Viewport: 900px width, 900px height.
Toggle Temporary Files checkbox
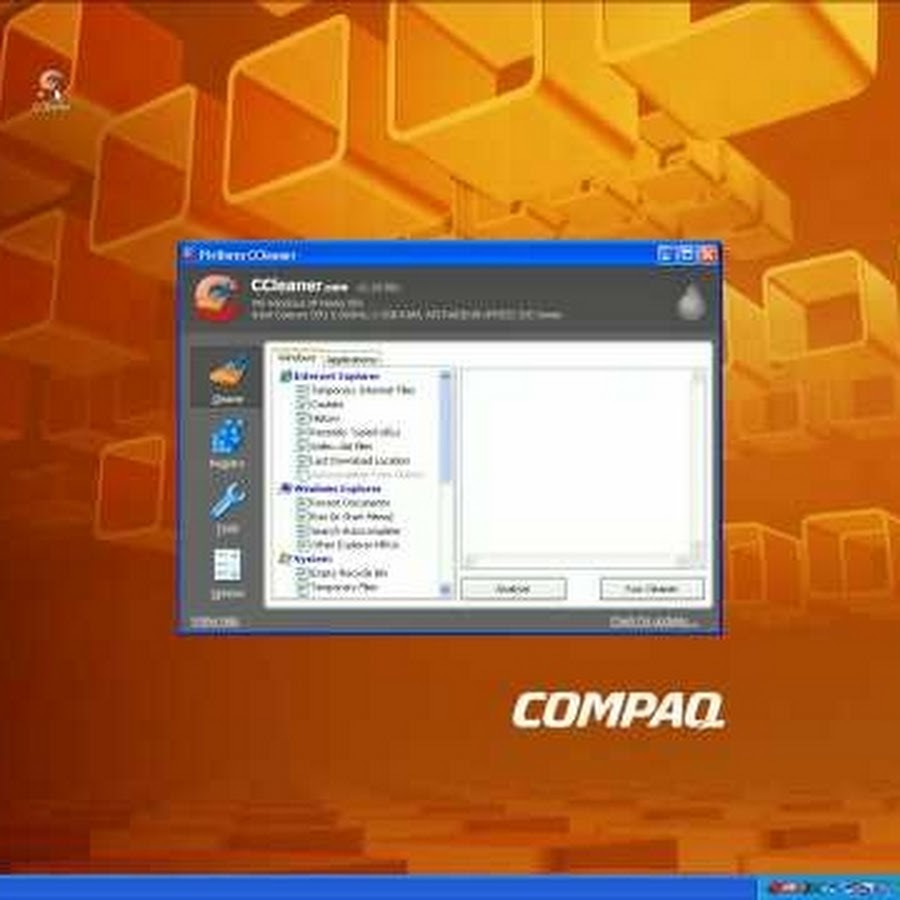tap(303, 587)
